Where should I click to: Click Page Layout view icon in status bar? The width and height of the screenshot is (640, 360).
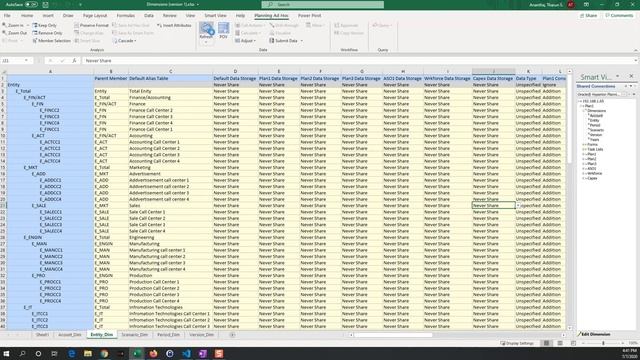click(560, 343)
